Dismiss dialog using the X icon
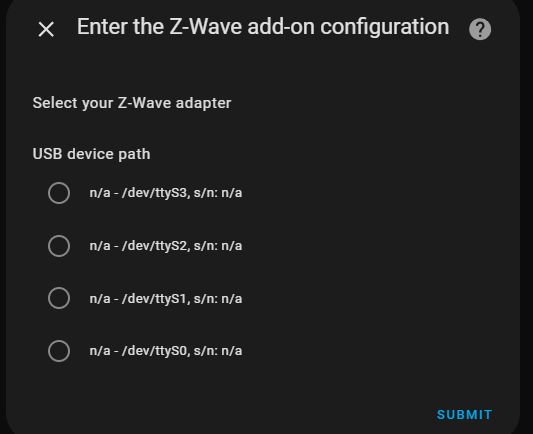The width and height of the screenshot is (533, 434). 46,29
